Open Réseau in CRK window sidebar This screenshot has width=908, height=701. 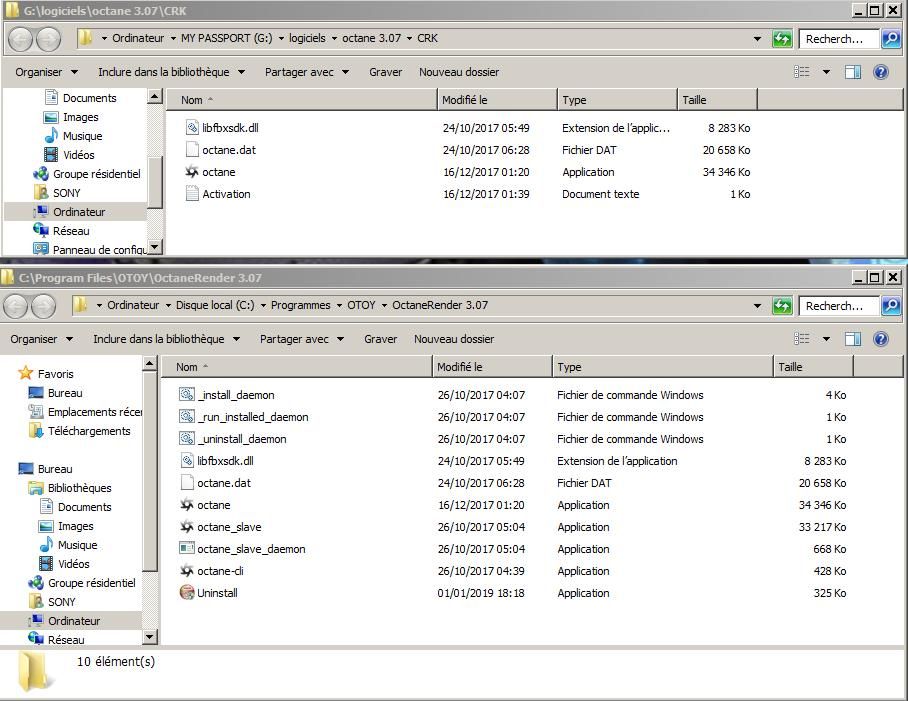coord(61,230)
